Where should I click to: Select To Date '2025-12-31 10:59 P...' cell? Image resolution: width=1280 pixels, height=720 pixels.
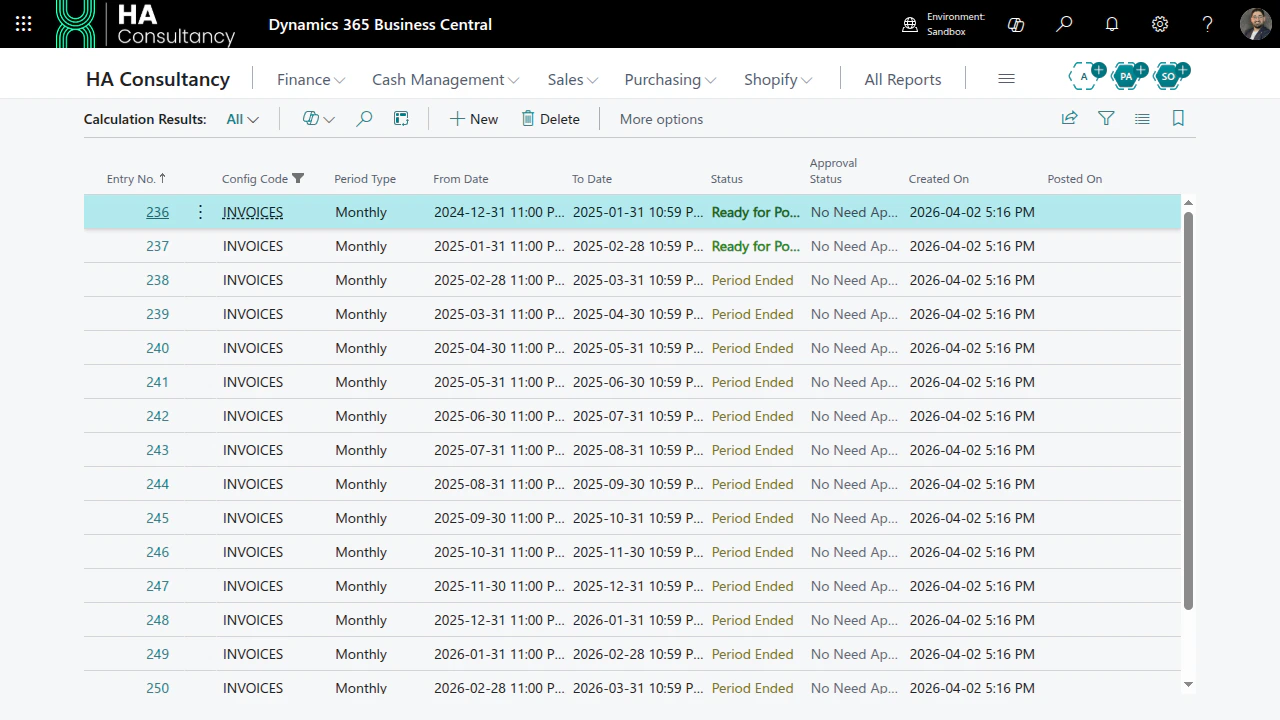pos(638,586)
